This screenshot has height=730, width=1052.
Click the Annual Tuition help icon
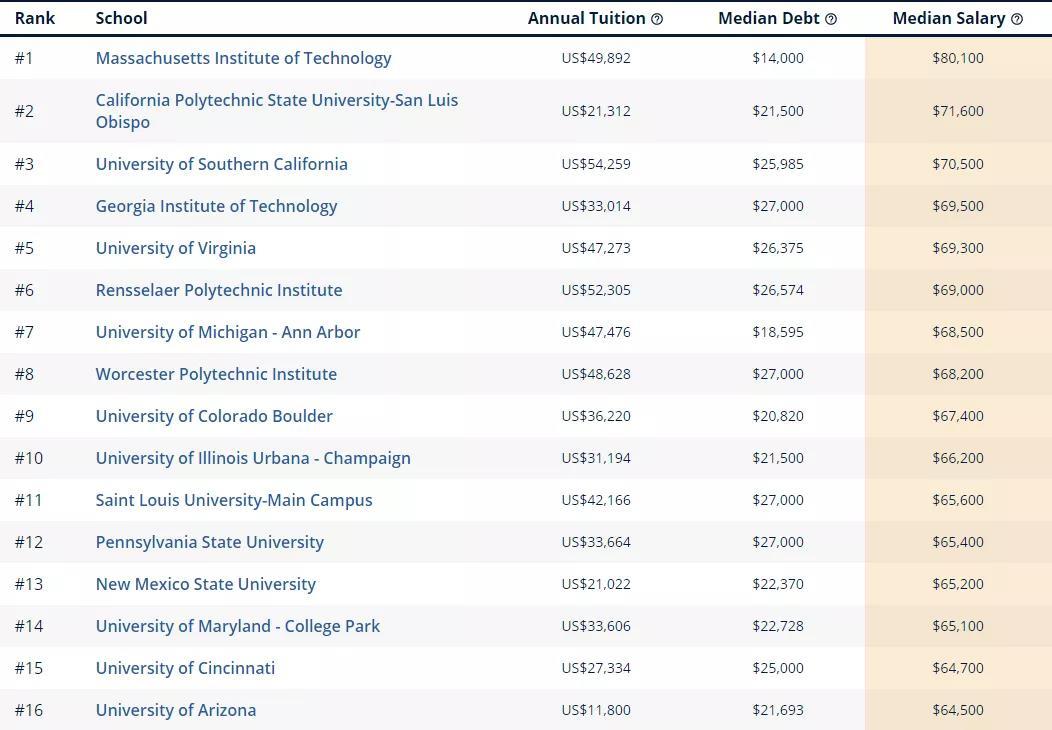pyautogui.click(x=657, y=19)
